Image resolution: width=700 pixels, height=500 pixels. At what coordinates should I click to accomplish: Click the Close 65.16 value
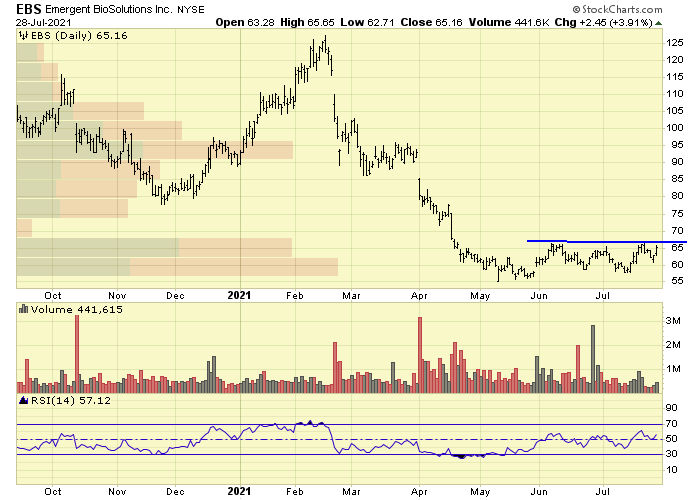[431, 22]
